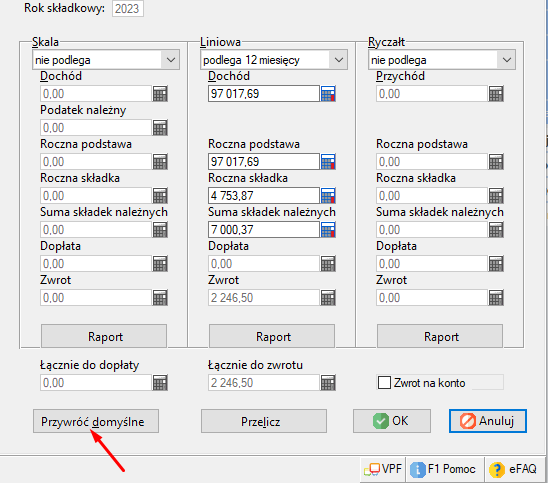Expand Liniowa dropdown showing podlega 12 miesięcy
The height and width of the screenshot is (483, 548).
274,60
